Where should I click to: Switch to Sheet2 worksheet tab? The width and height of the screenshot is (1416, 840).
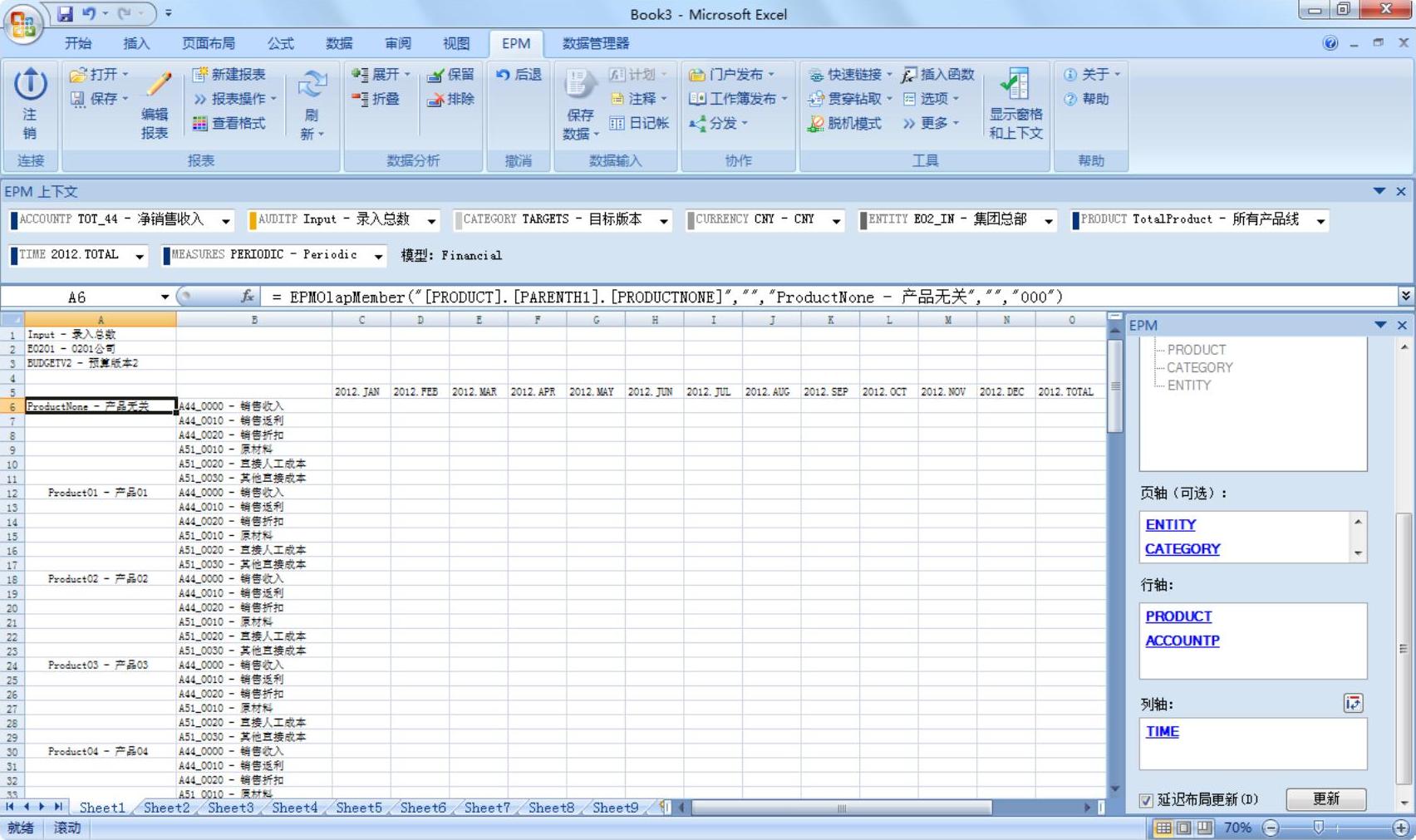pos(166,807)
